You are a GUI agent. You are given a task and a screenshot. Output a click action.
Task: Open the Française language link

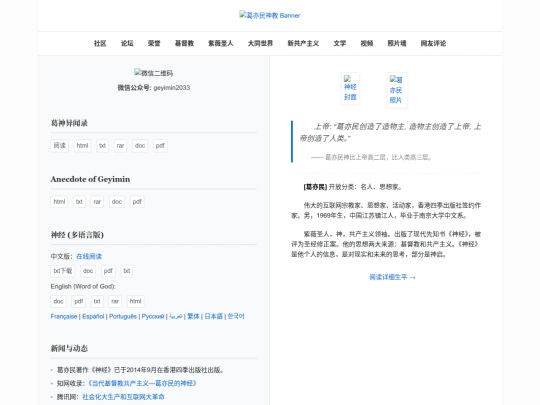coord(64,316)
